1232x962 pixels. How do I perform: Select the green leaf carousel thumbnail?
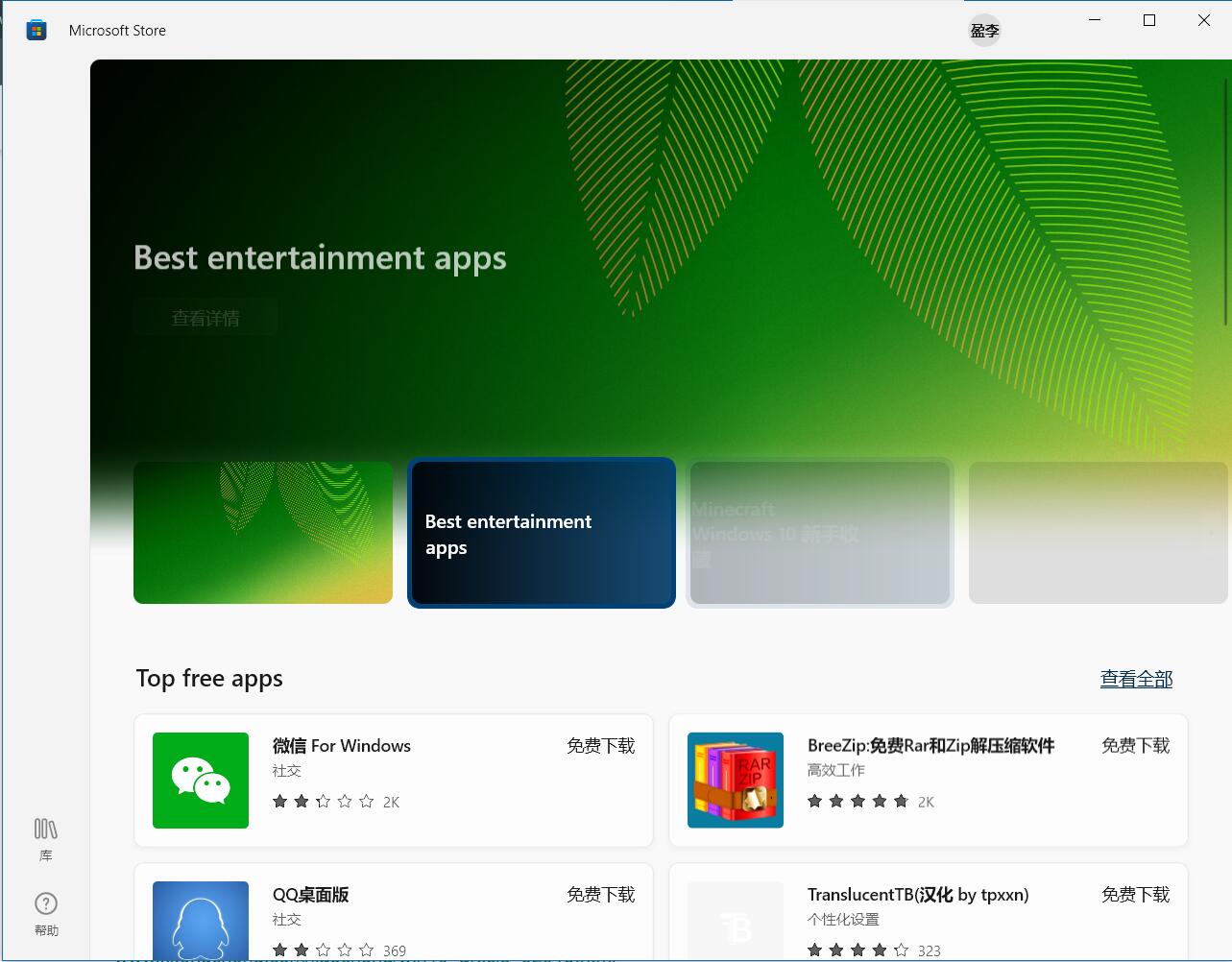263,533
